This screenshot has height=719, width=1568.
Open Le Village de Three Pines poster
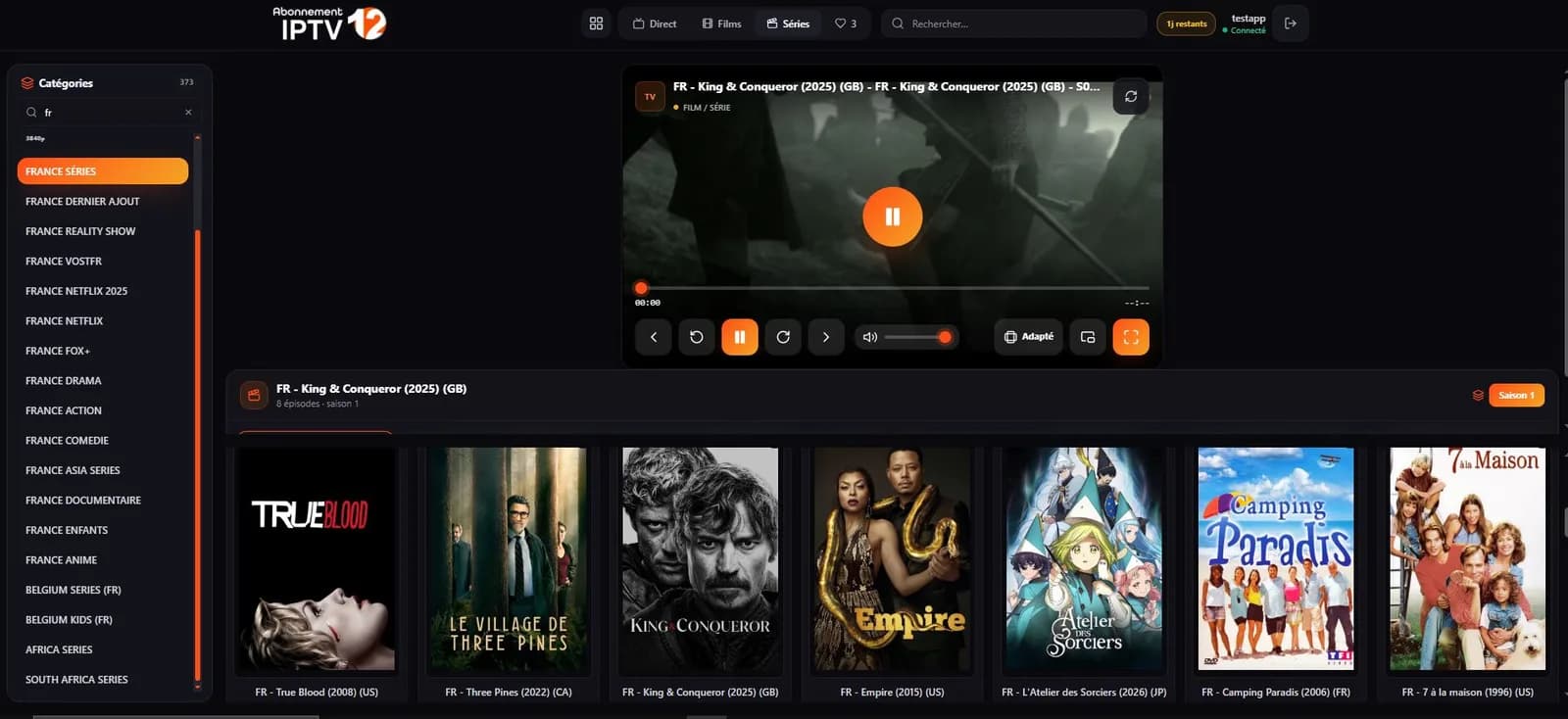click(509, 559)
